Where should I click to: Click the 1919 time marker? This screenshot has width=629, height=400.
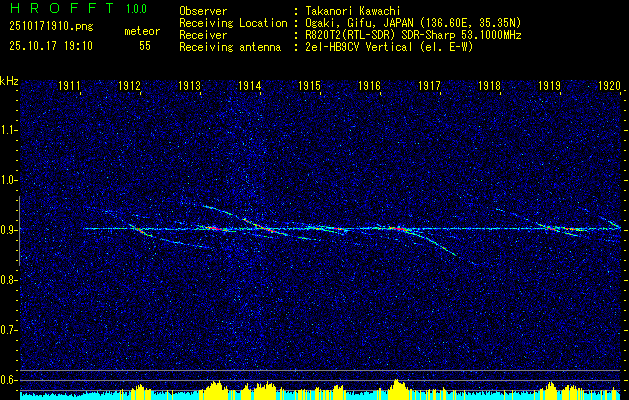549,85
